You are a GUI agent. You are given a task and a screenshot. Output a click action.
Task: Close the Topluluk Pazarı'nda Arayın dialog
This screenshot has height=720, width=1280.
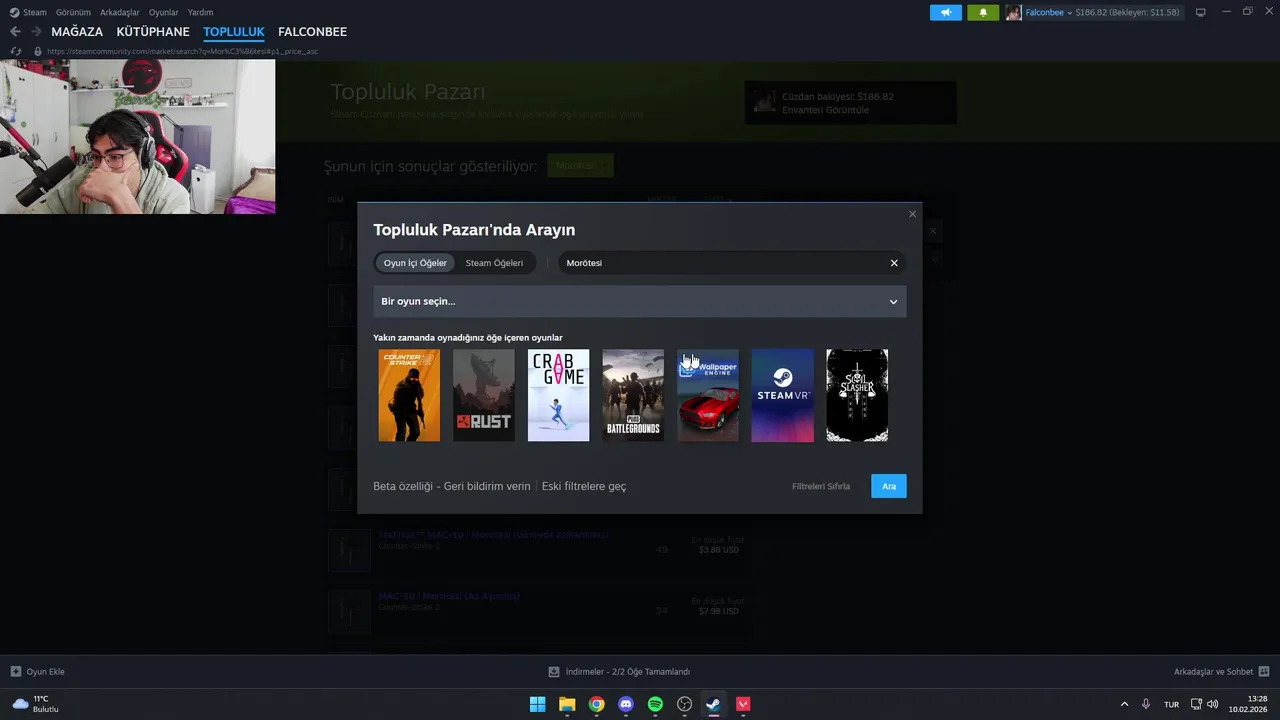[912, 214]
